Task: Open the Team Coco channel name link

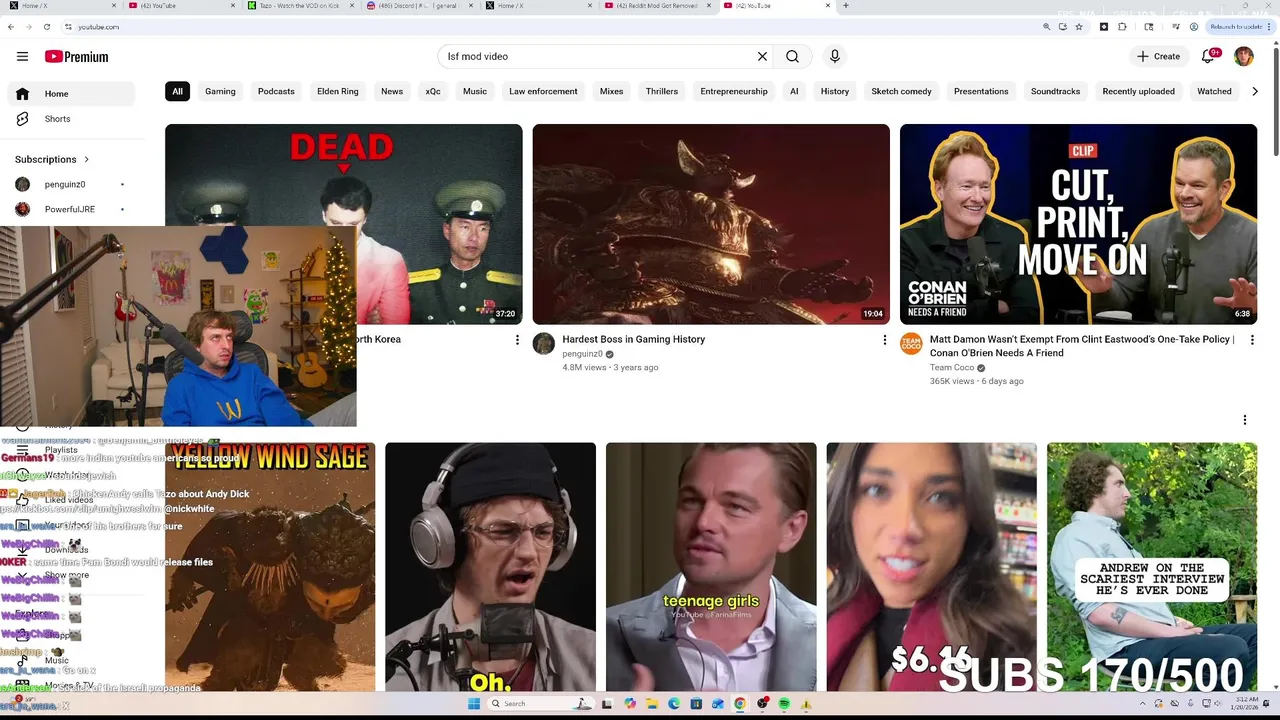Action: click(x=952, y=368)
